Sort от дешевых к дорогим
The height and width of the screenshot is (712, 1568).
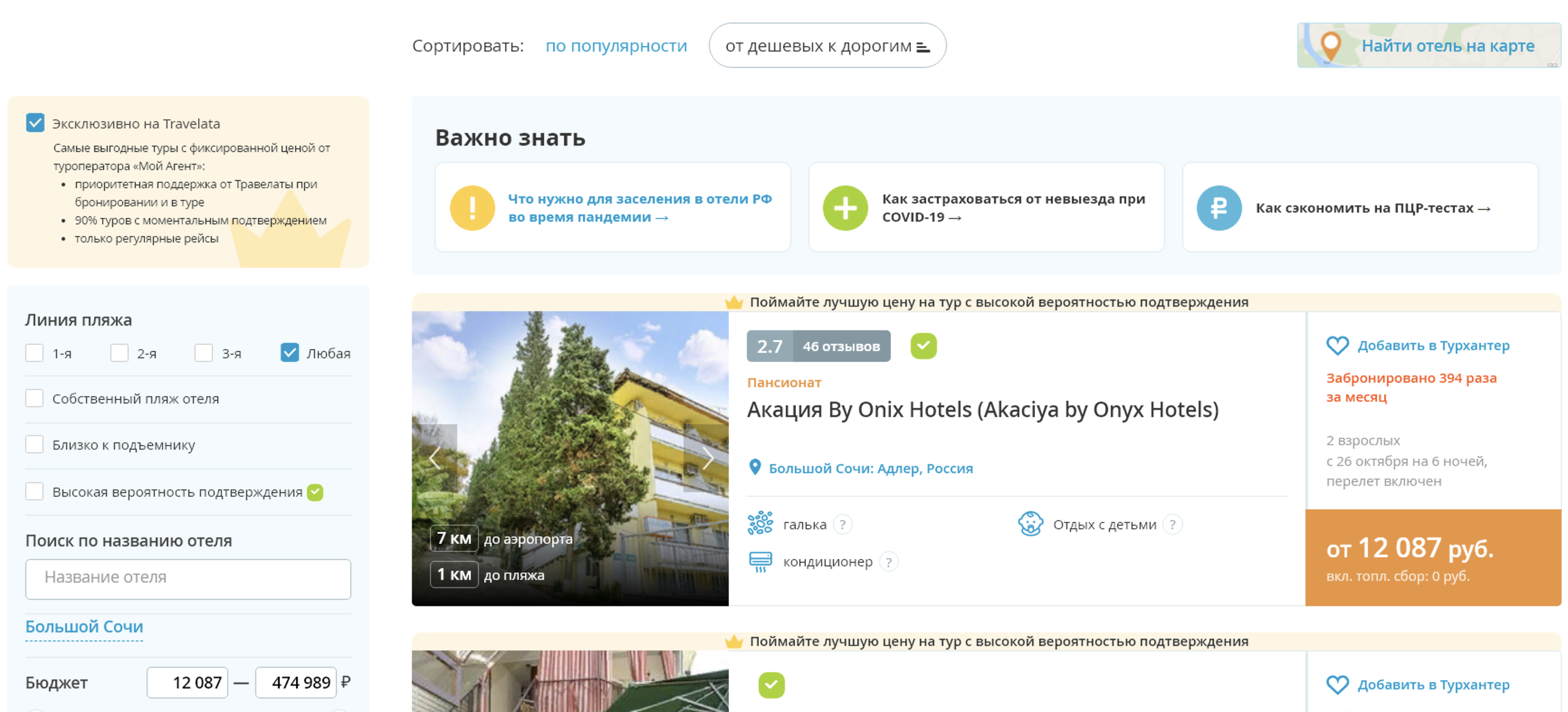tap(827, 46)
